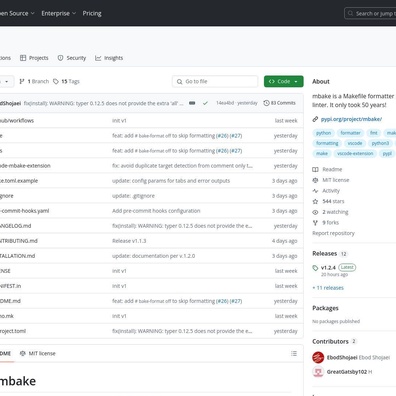Open the Readme link in About

(x=327, y=169)
